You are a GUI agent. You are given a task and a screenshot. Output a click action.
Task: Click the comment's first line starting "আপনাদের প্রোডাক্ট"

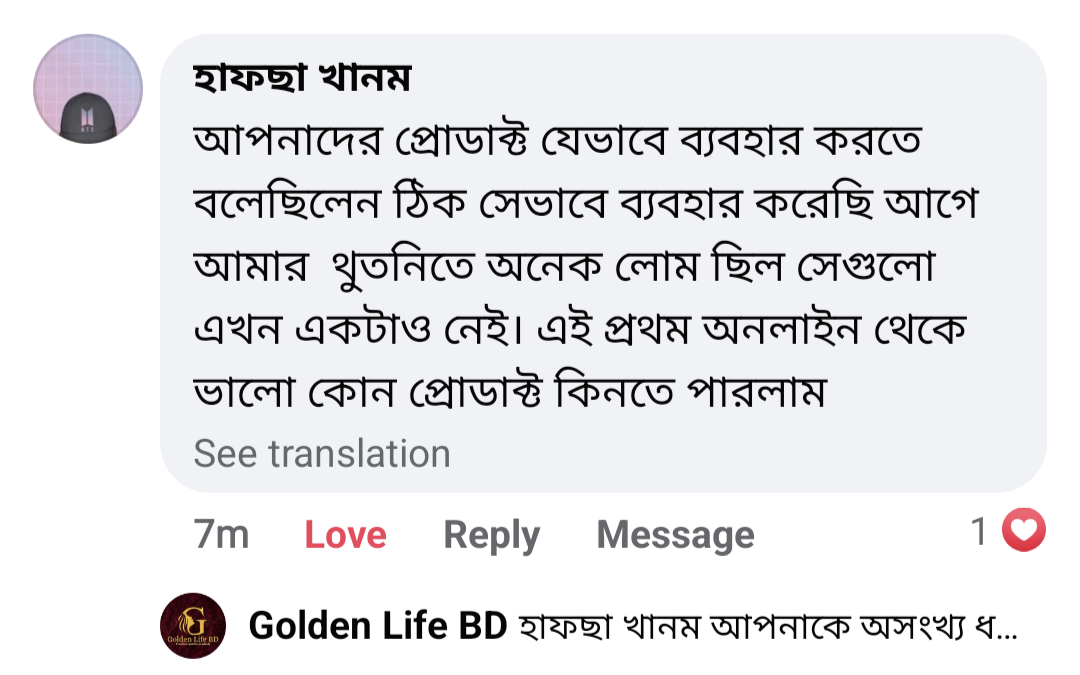[556, 143]
